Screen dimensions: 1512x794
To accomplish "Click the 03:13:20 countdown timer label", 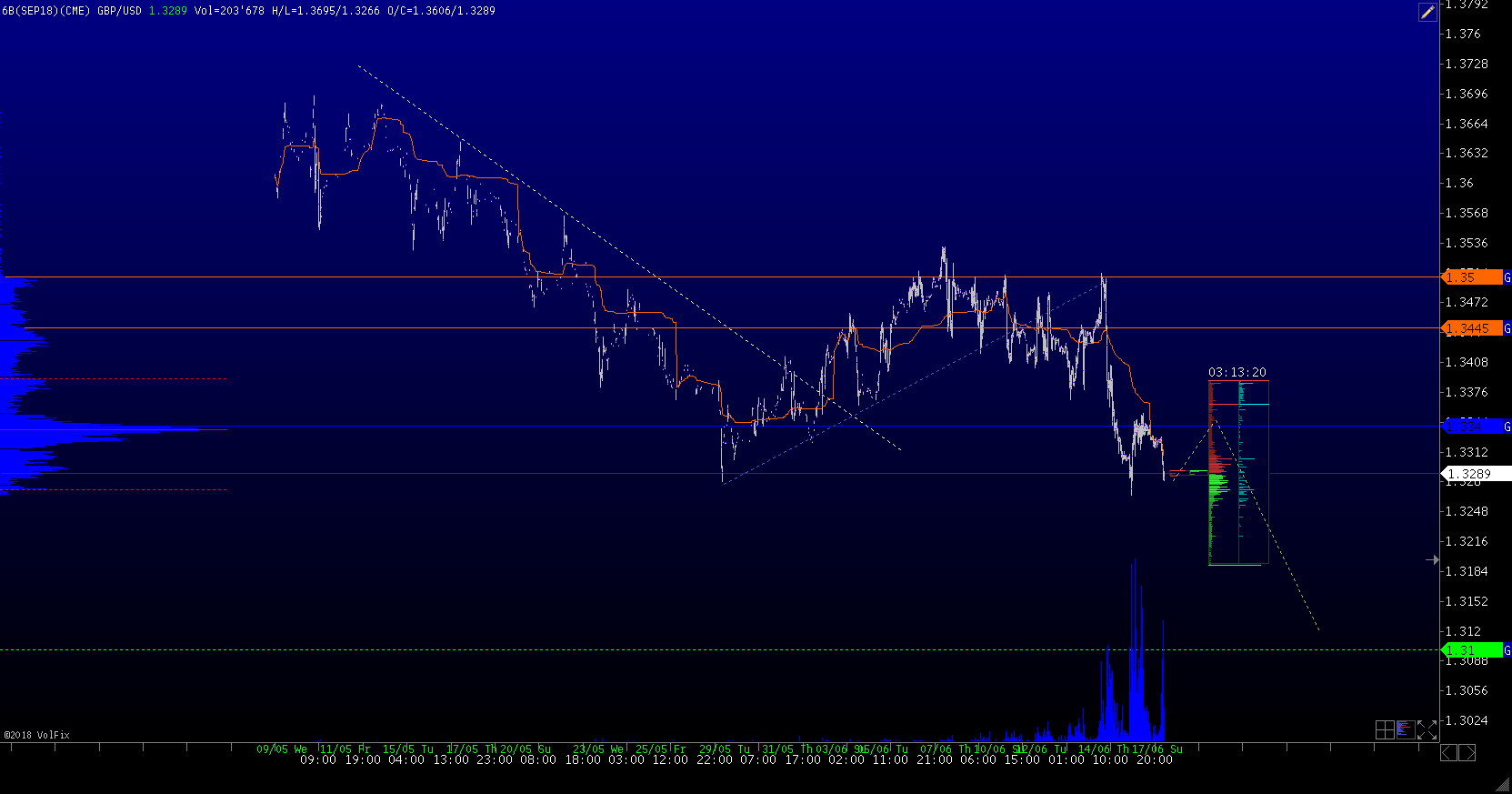I will pos(1237,372).
